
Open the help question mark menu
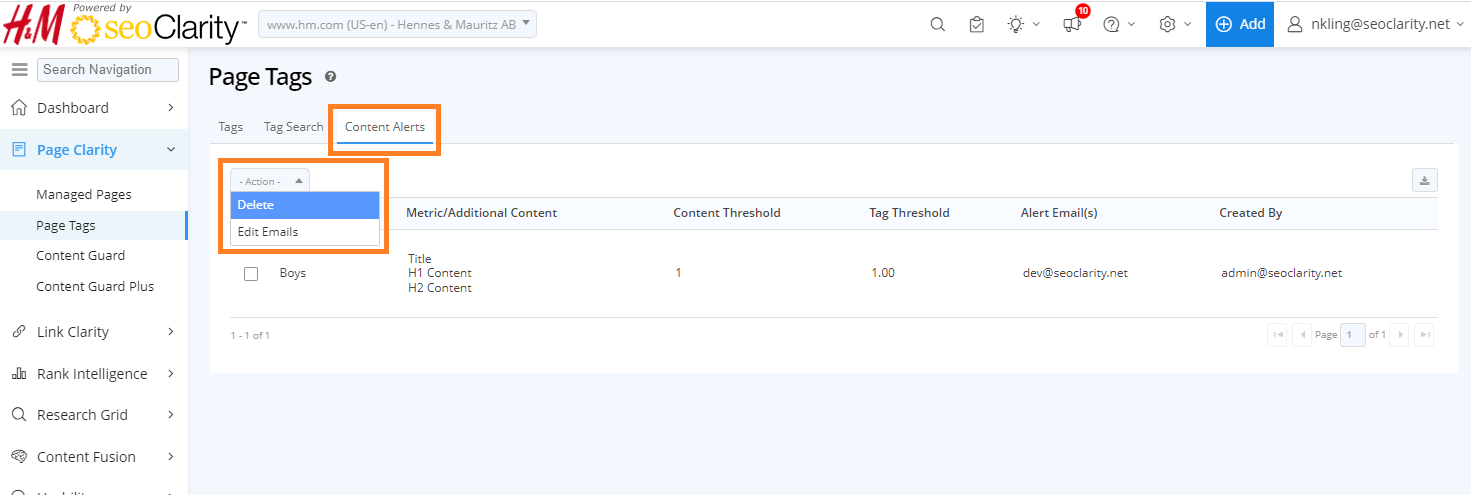(1111, 25)
